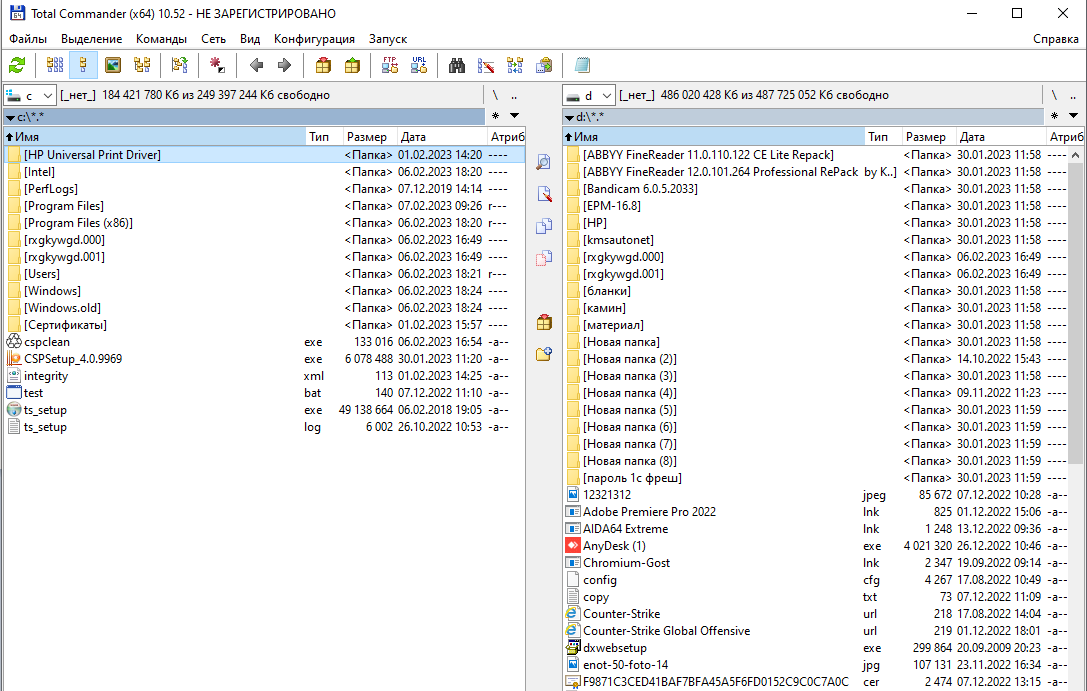The width and height of the screenshot is (1087, 691).
Task: Sort left panel by Имя column
Action: tap(155, 137)
